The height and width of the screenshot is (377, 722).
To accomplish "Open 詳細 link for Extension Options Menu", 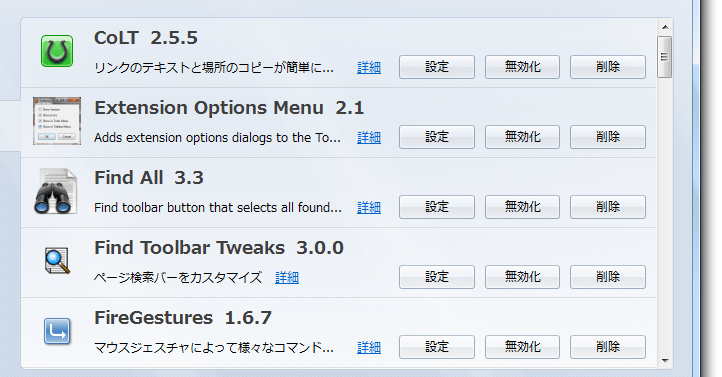I will pyautogui.click(x=369, y=138).
